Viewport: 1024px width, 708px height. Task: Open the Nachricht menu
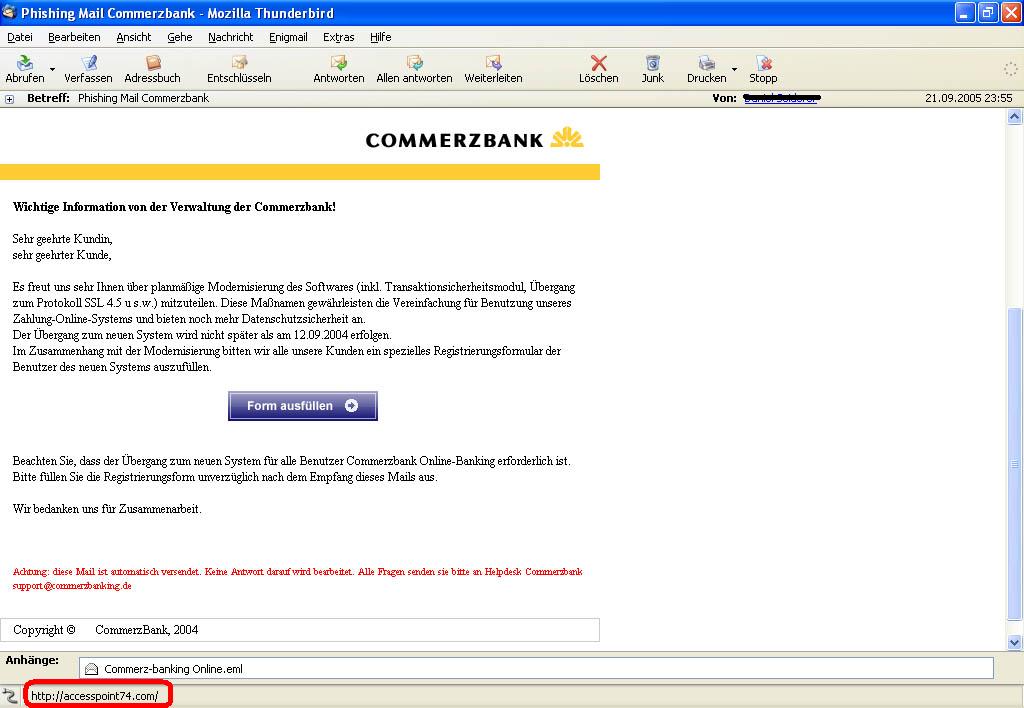(231, 37)
